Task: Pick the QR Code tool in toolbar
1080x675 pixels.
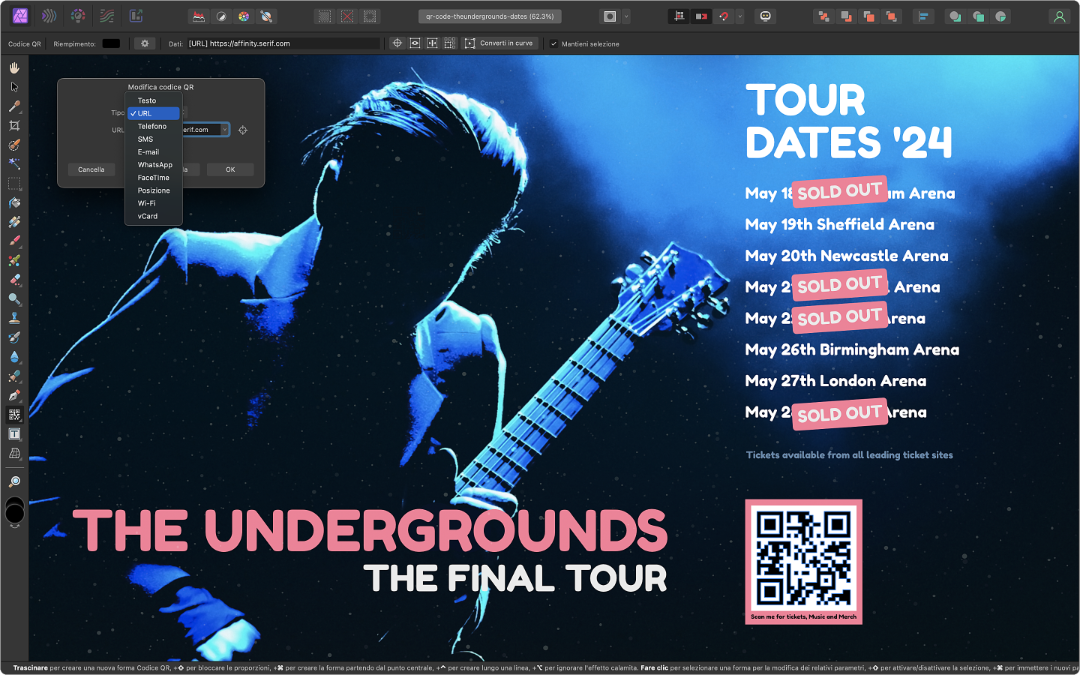Action: click(14, 415)
